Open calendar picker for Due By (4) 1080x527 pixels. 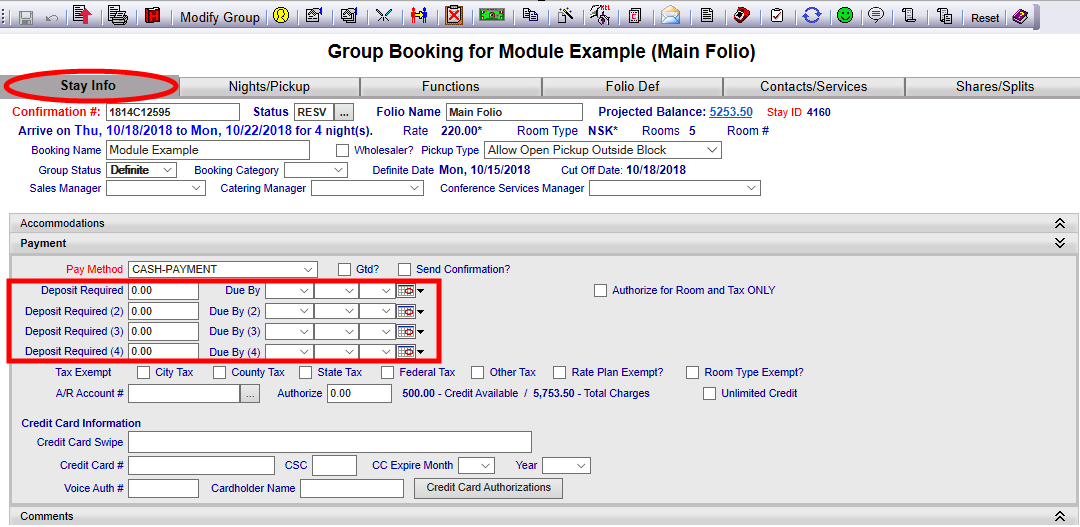tap(406, 351)
